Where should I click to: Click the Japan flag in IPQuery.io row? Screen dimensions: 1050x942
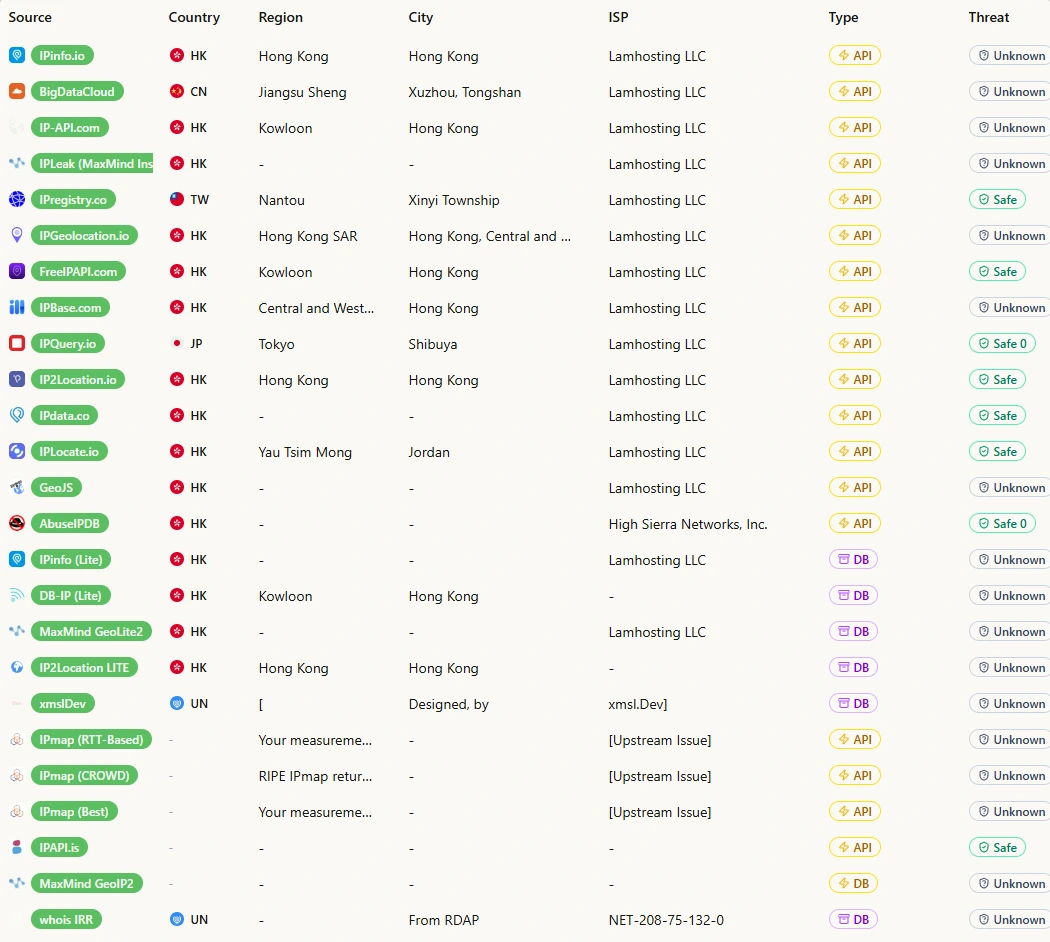point(177,343)
